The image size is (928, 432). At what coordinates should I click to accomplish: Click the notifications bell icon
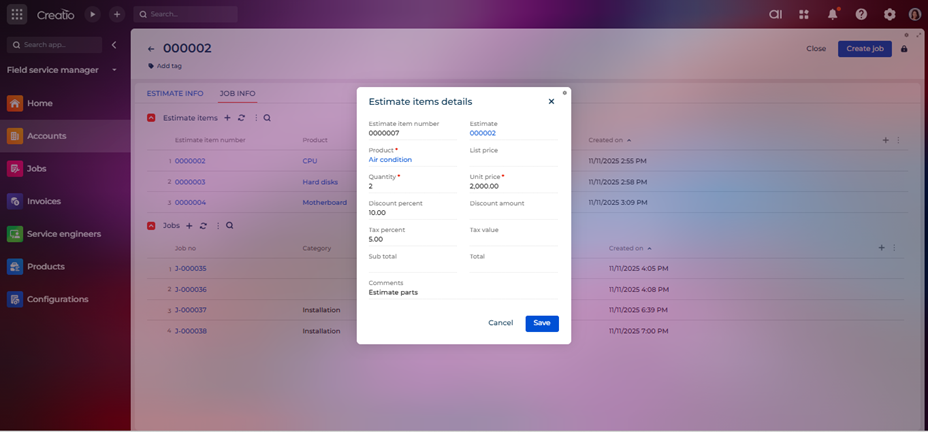pos(832,15)
